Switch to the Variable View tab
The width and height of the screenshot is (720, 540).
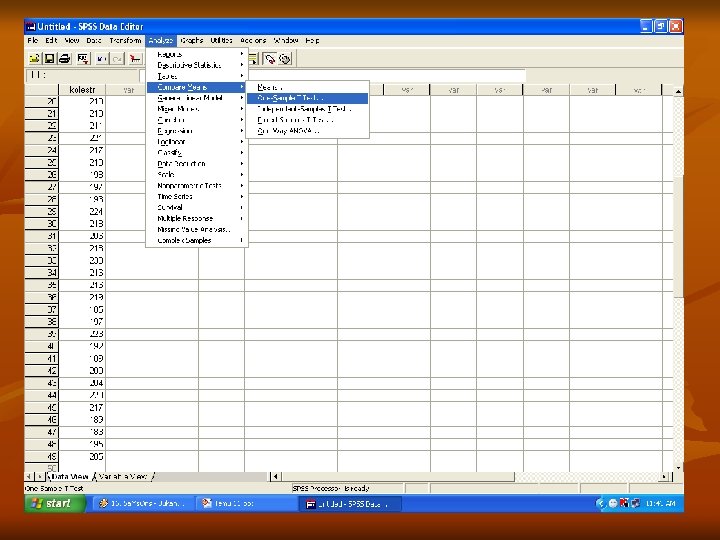click(x=123, y=477)
